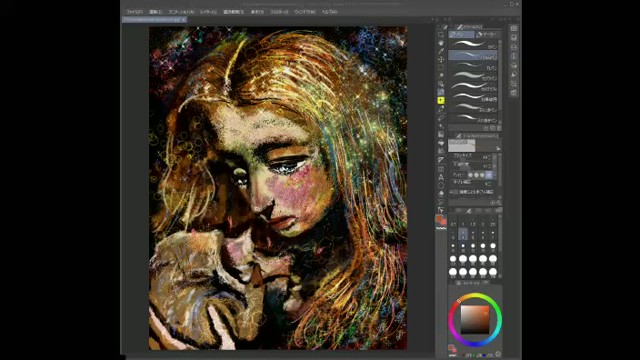Open アニメーション (Animation) menu

click(x=182, y=12)
